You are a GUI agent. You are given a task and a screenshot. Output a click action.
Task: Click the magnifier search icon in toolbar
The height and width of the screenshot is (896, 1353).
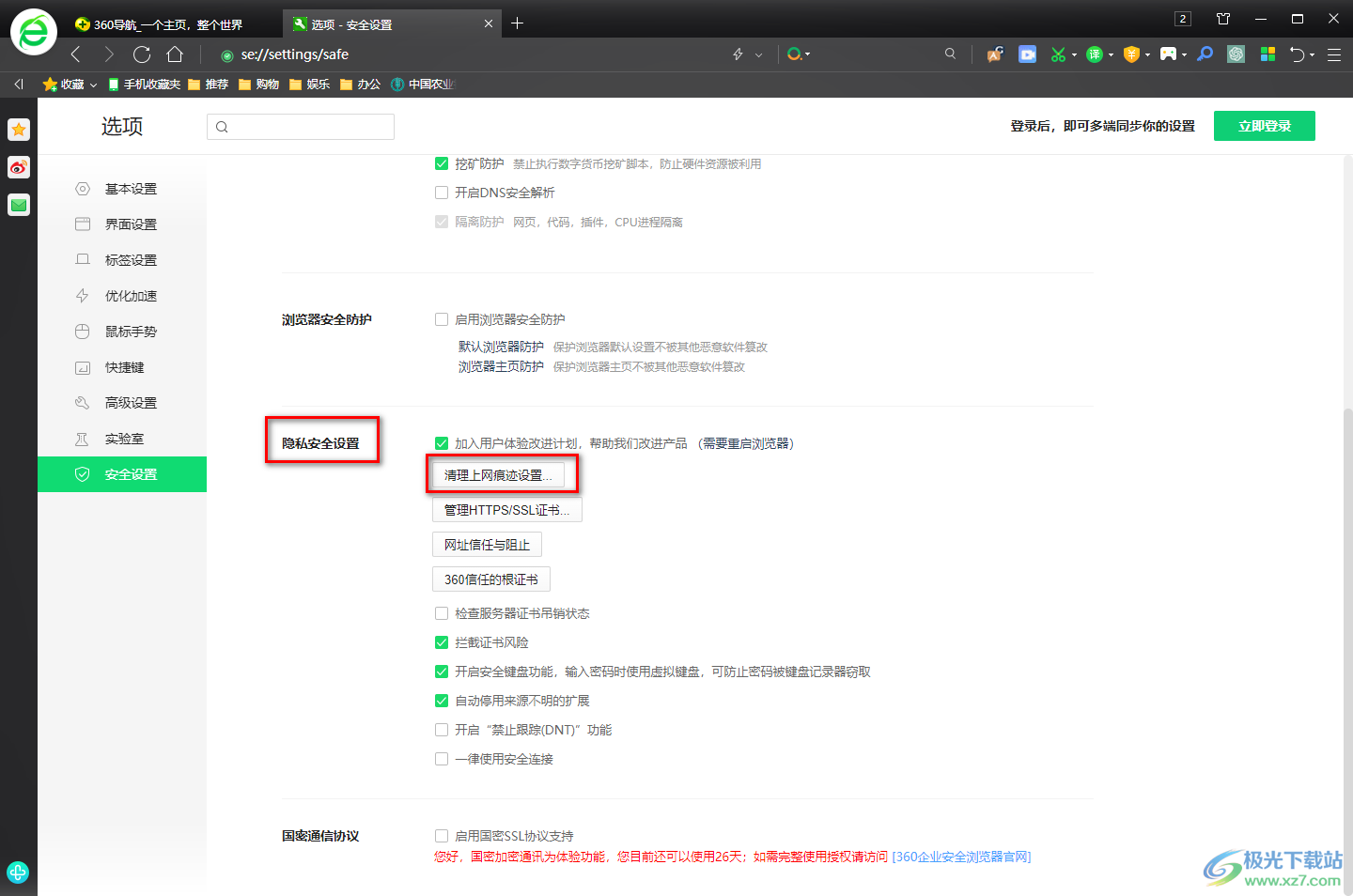coord(950,54)
